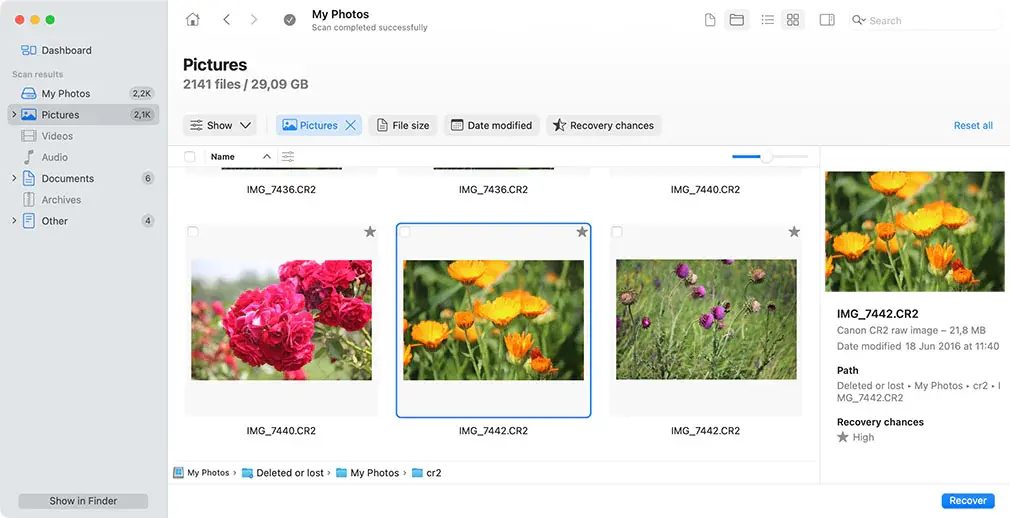Screen dimensions: 1010x518
Task: Switch to the folder view icon
Action: click(737, 20)
